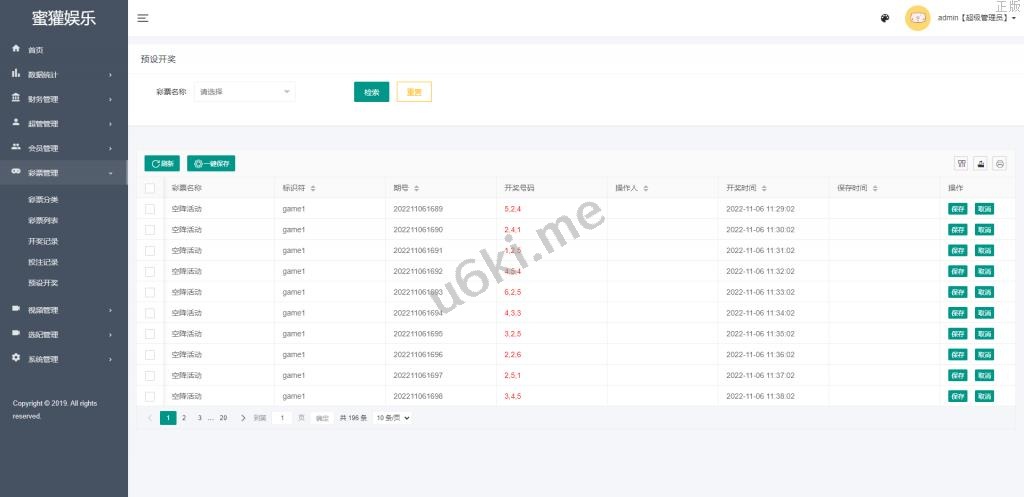Collapse sidebar with the hamburger menu icon
Viewport: 1024px width, 497px height.
click(143, 18)
